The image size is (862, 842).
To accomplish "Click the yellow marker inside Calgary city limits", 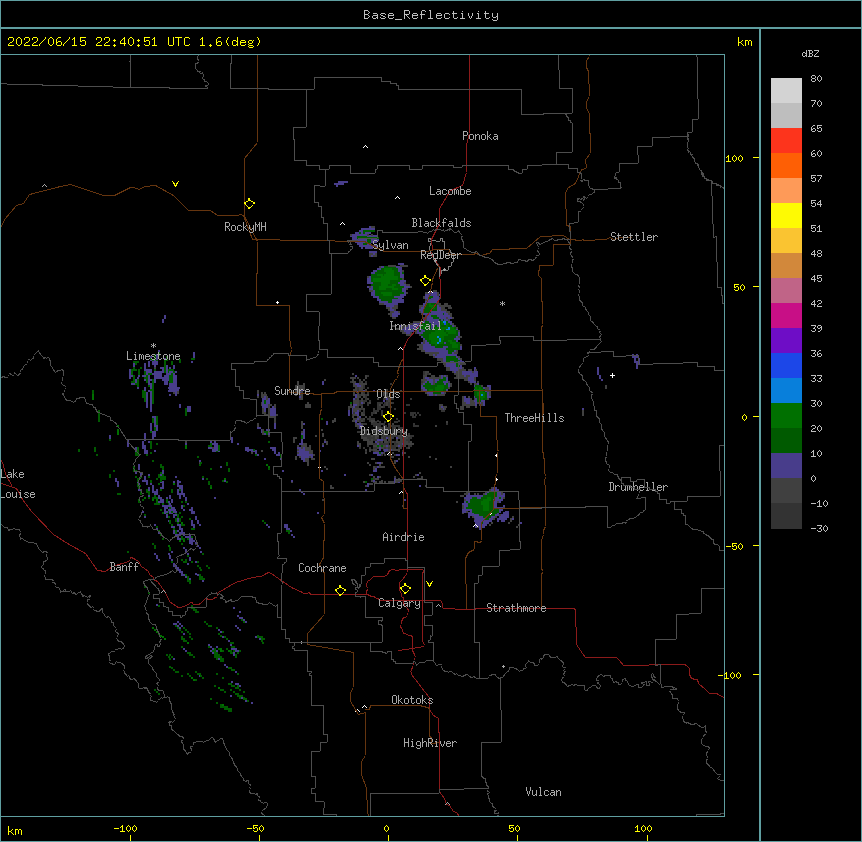I will (x=405, y=589).
